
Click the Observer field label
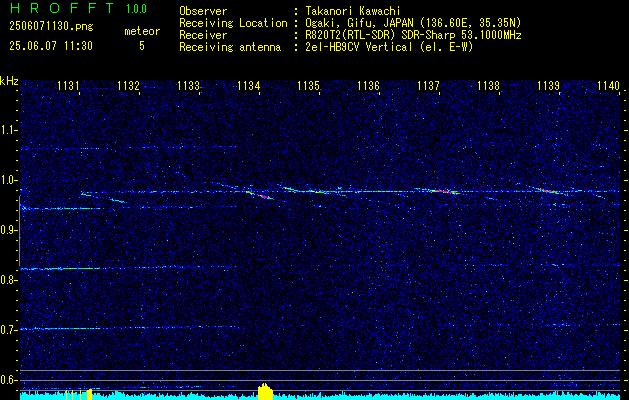click(x=203, y=11)
